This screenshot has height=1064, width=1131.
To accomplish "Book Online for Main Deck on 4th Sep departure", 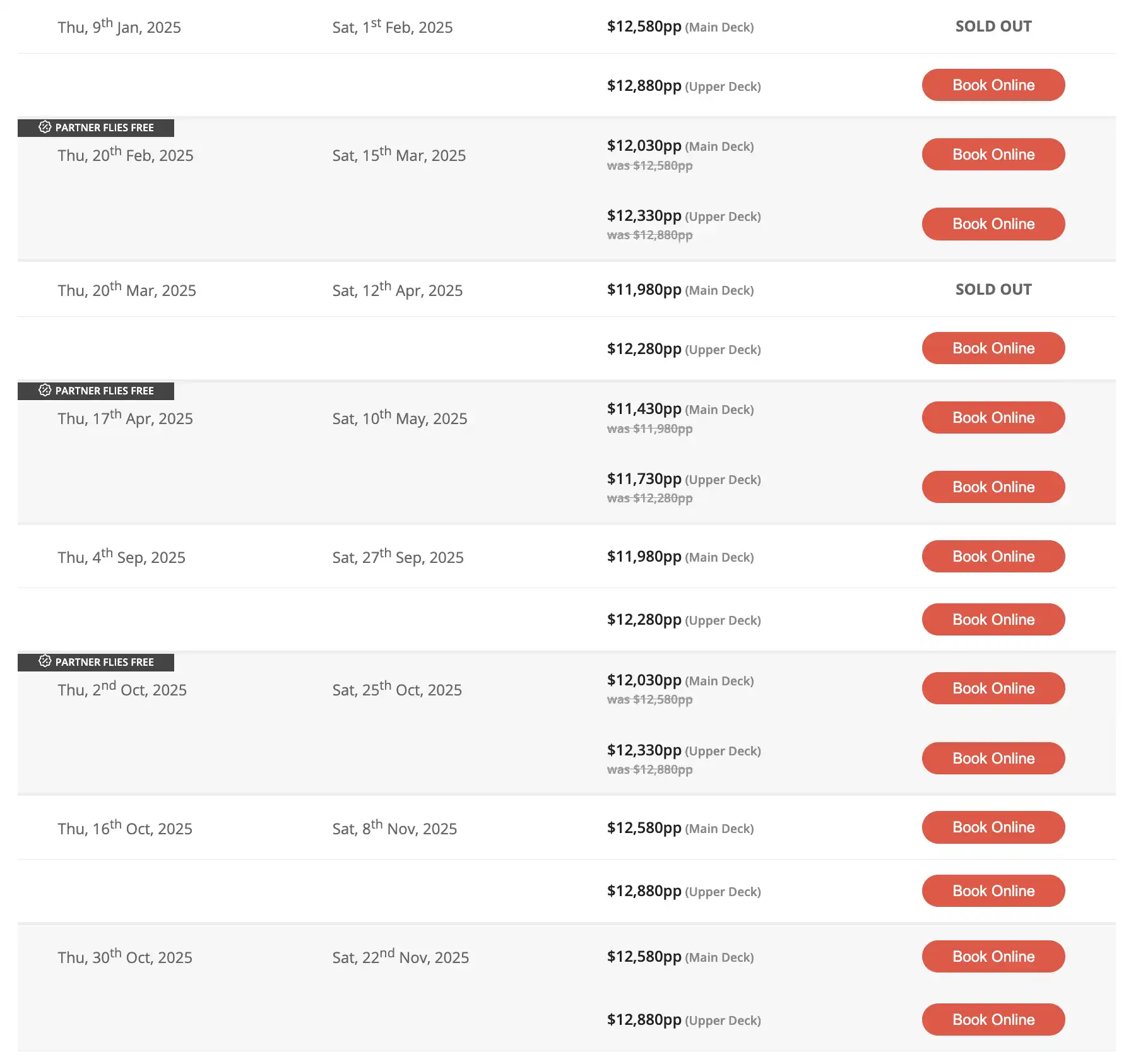I will (993, 556).
